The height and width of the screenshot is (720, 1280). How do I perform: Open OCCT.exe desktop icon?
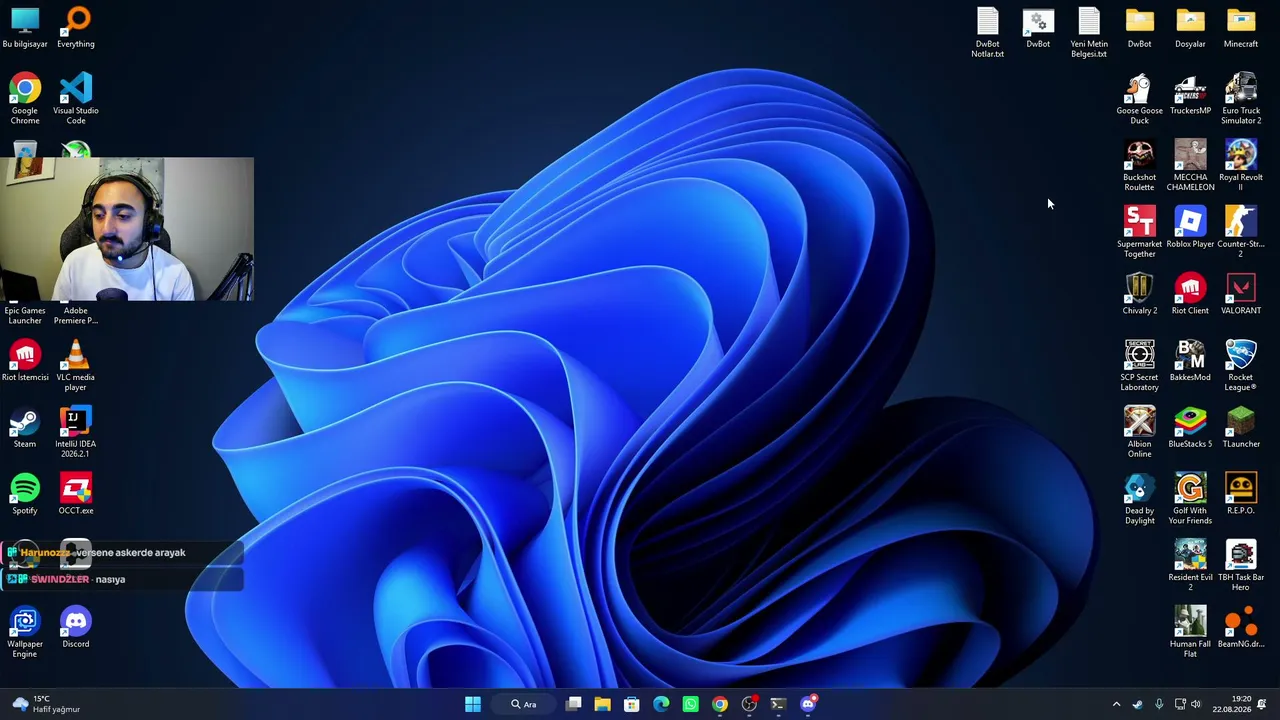point(76,494)
